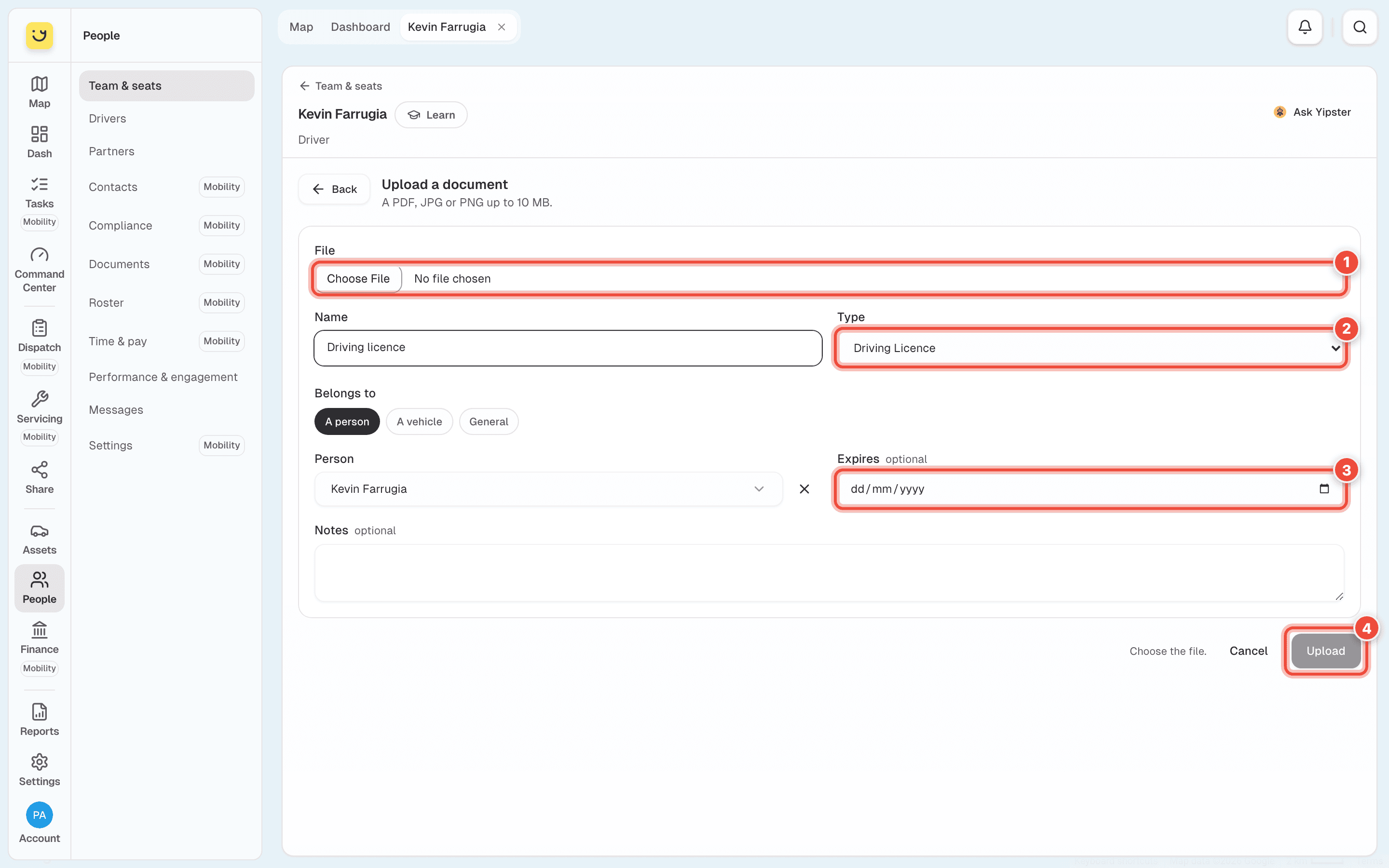The image size is (1389, 868).
Task: Clear the selected person with X
Action: [804, 488]
